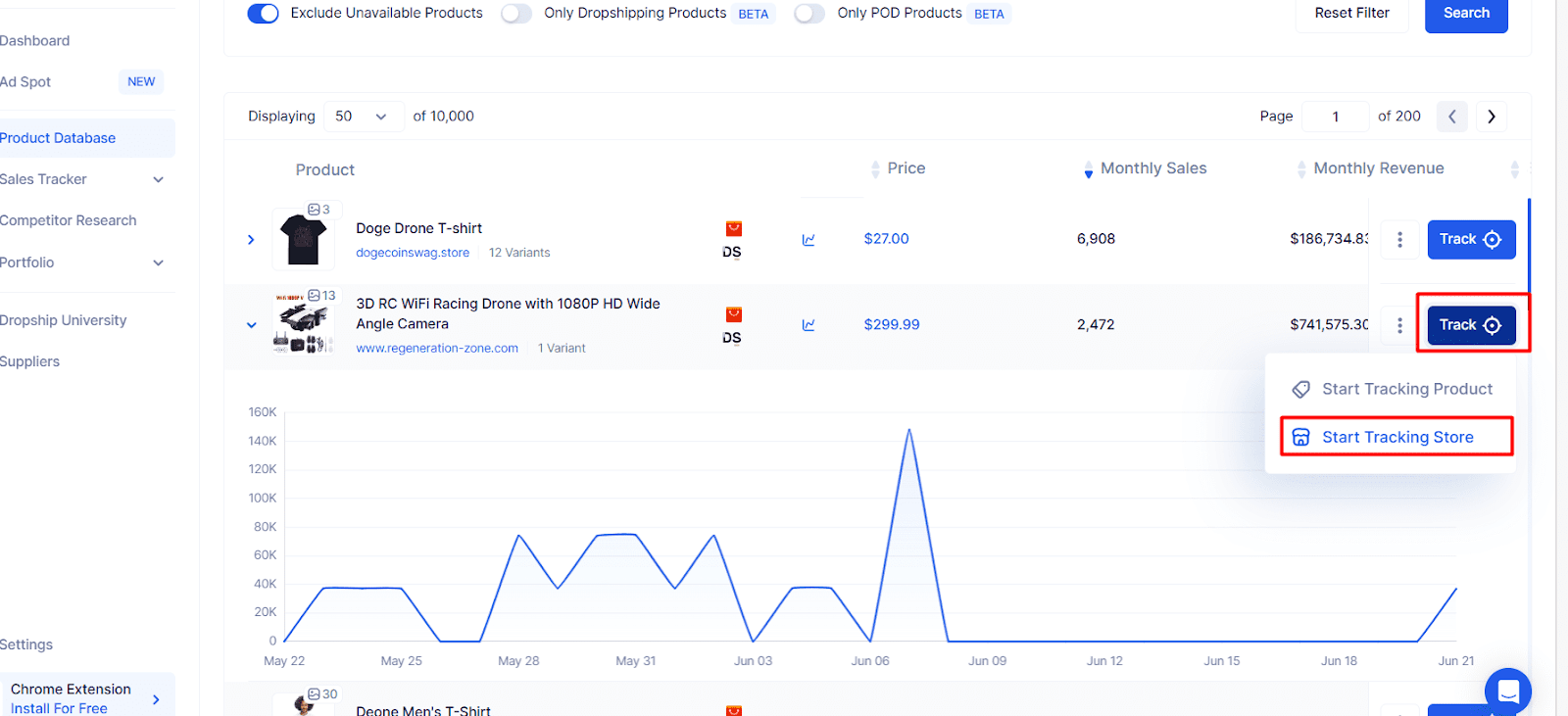Open Ad Spot in the sidebar

[x=25, y=82]
